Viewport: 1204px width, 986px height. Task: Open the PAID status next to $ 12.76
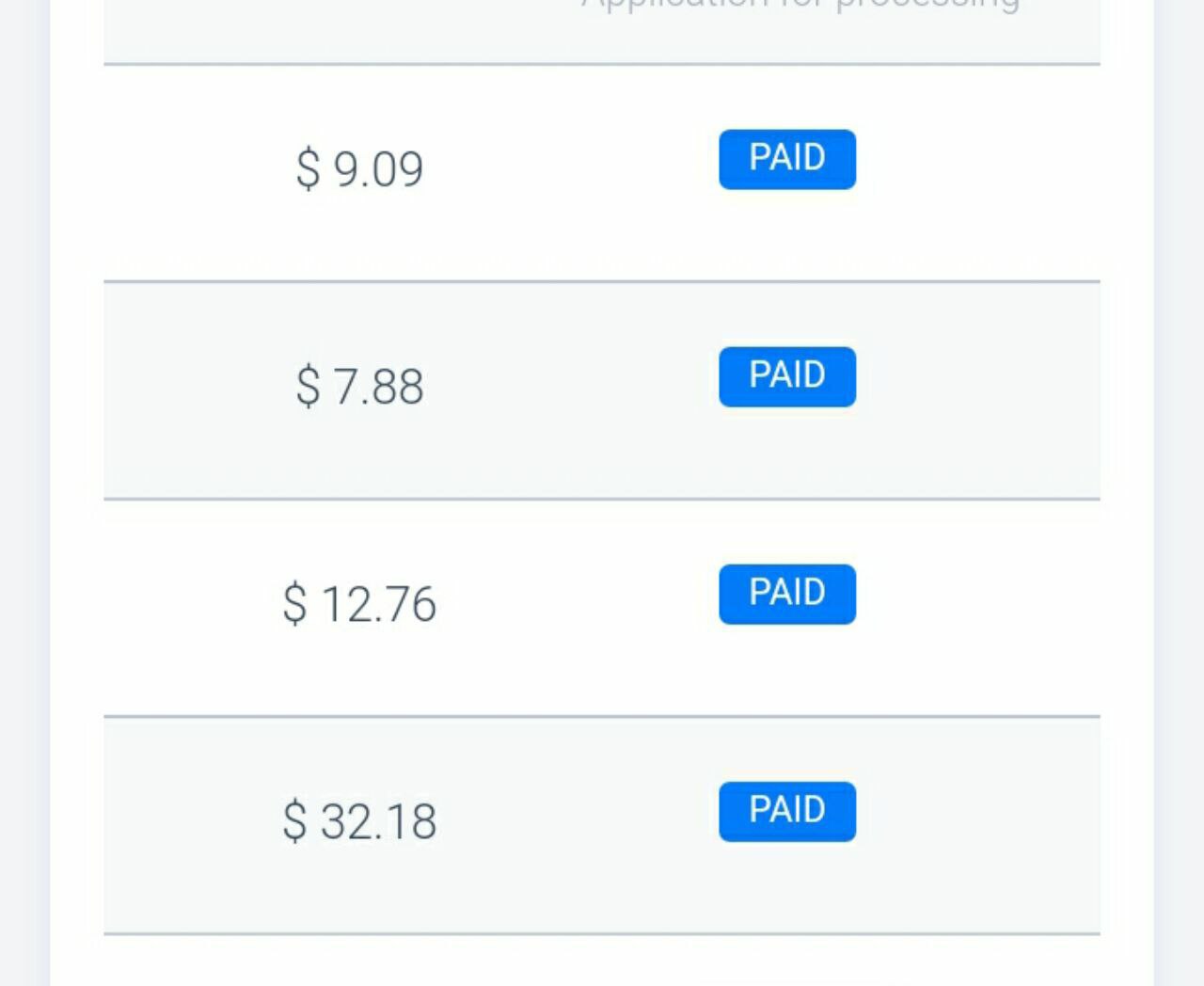point(787,594)
